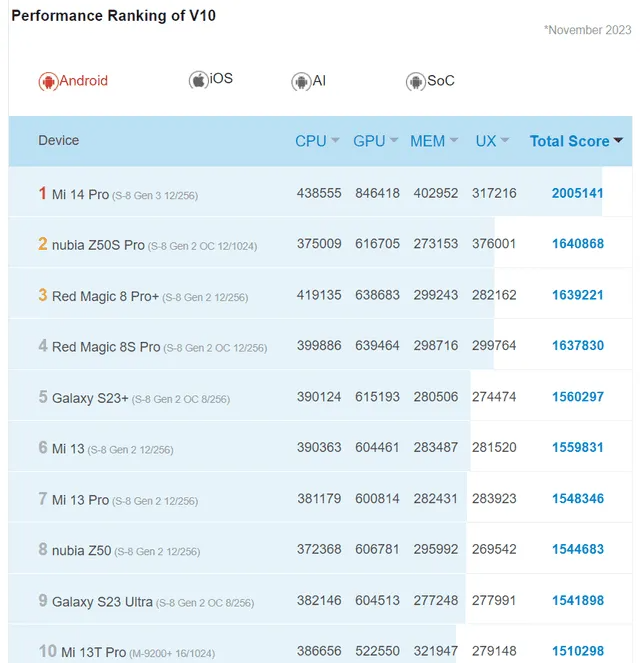Open the Galaxy S23 Ultra entry
Viewport: 640px width, 663px height.
tap(102, 601)
